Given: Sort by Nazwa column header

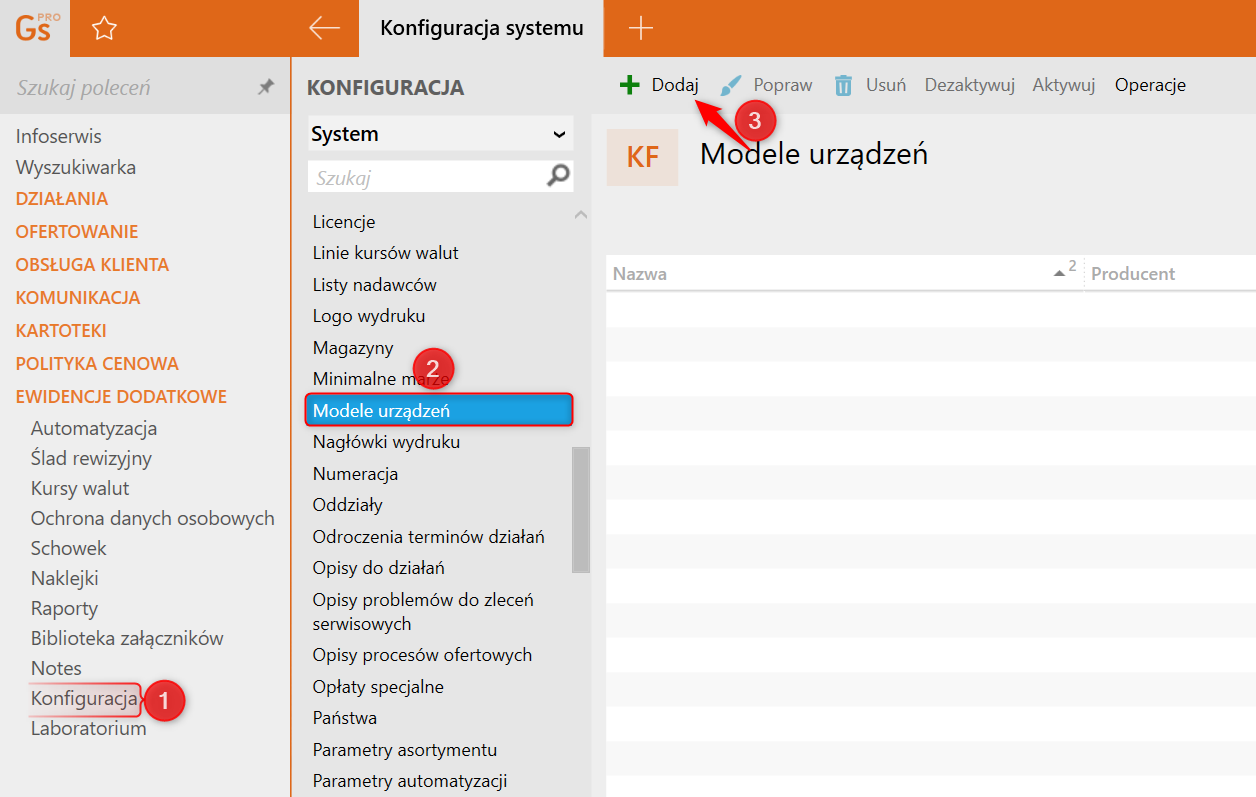Looking at the screenshot, I should pyautogui.click(x=639, y=273).
